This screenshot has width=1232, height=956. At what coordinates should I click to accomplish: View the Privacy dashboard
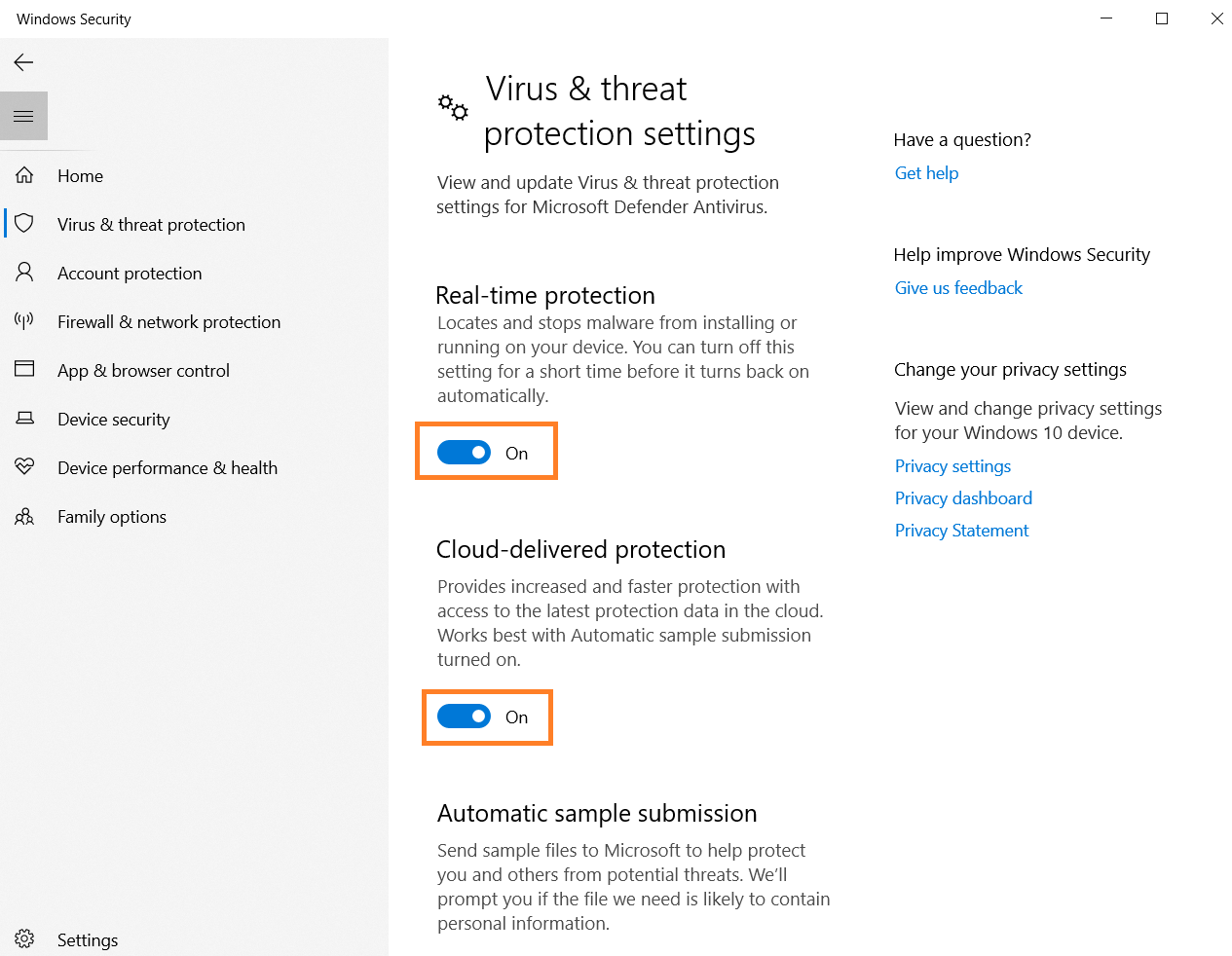[962, 497]
